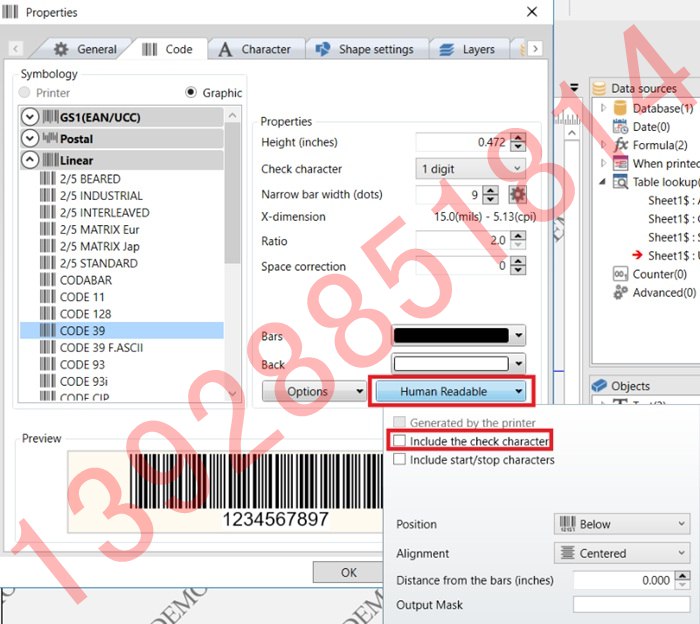Collapse the Linear symbology group

click(x=29, y=160)
